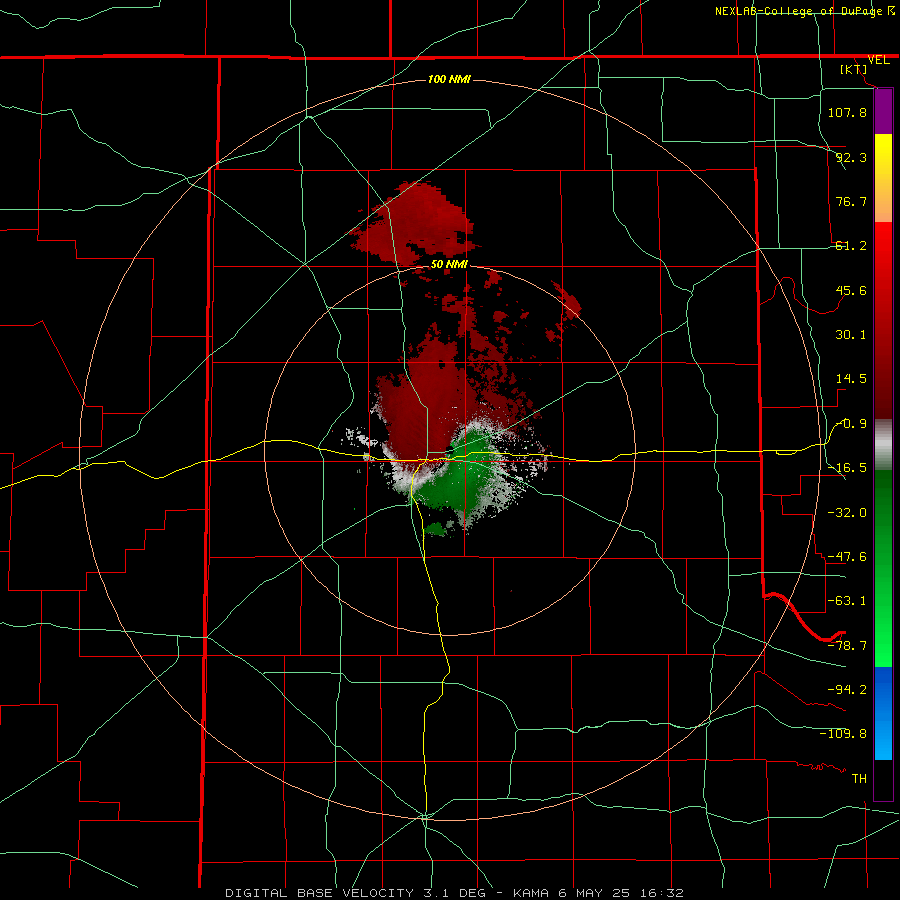Click the 100 NMI range ring label
The width and height of the screenshot is (900, 900).
coord(449,79)
